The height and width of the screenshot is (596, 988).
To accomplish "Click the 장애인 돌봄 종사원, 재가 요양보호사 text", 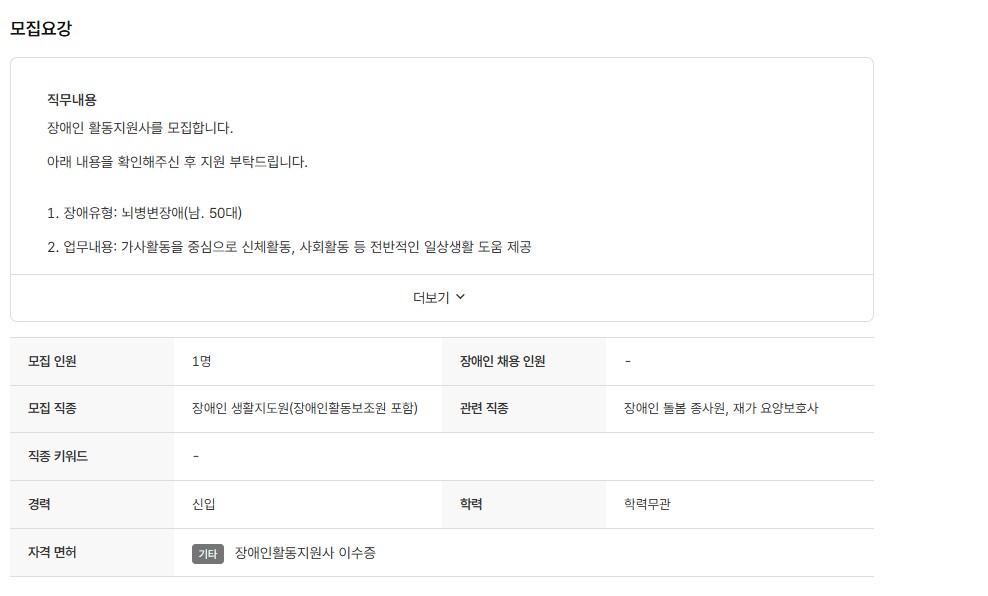I will coord(721,408).
